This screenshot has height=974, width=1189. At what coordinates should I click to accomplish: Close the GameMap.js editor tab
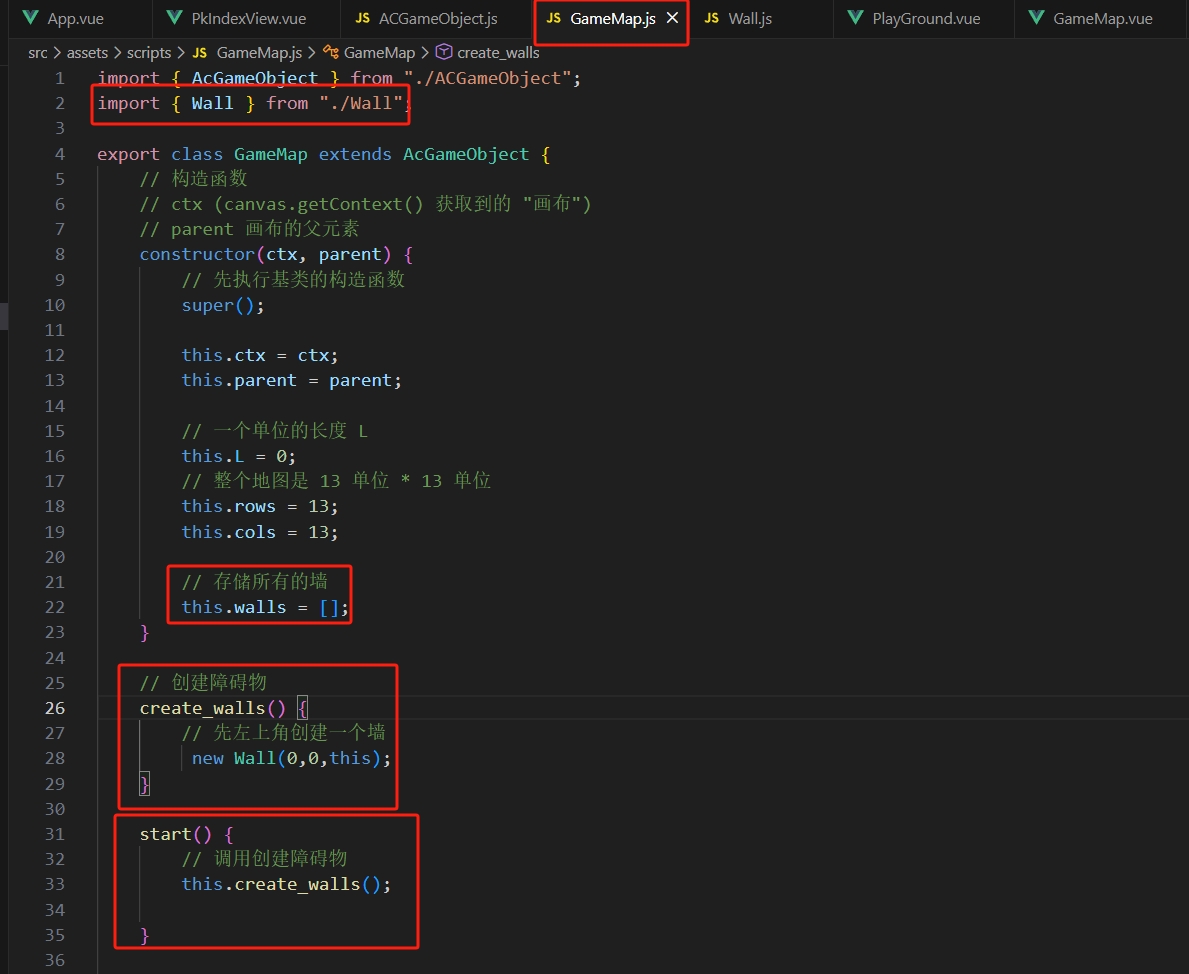[x=672, y=19]
